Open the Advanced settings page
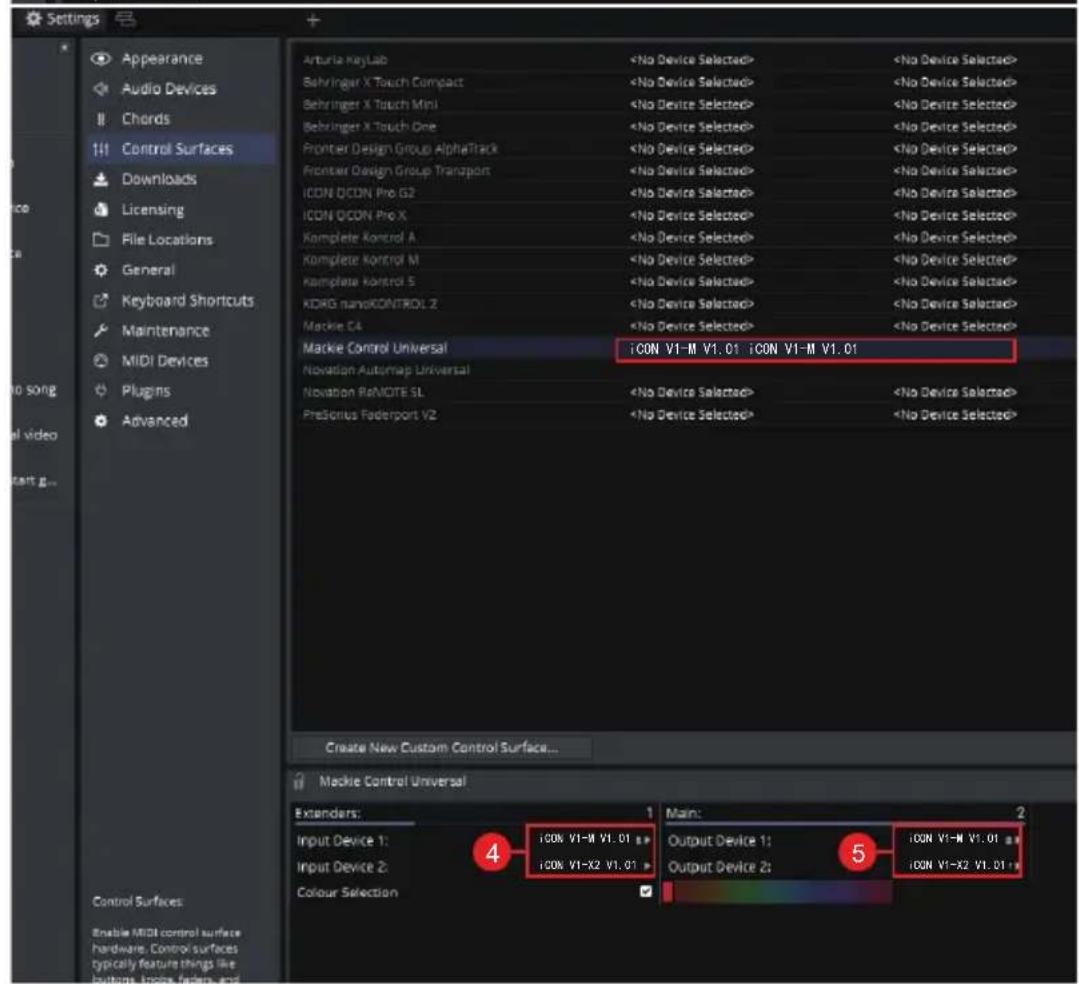The height and width of the screenshot is (984, 1079). coord(154,421)
